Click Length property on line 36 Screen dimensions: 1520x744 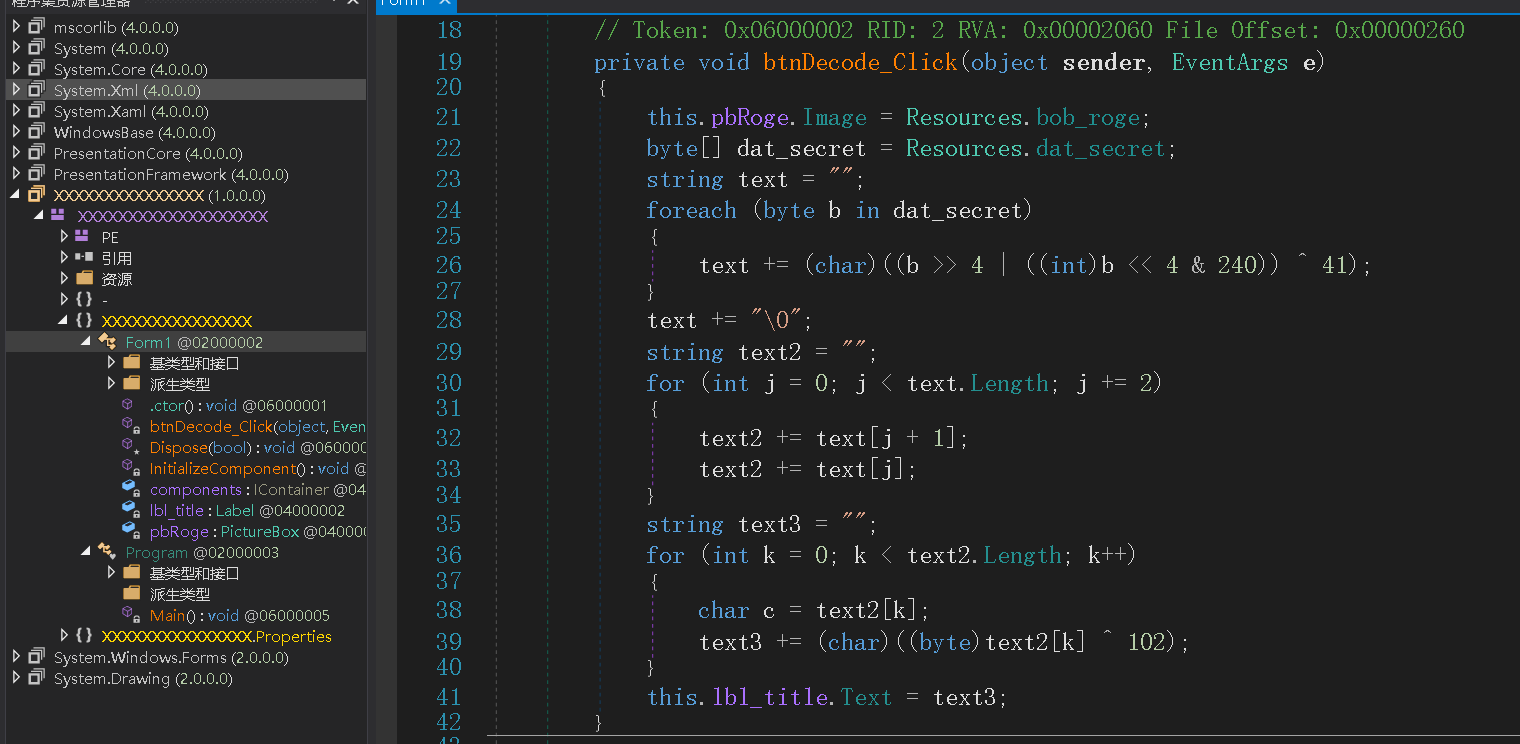click(x=1022, y=555)
